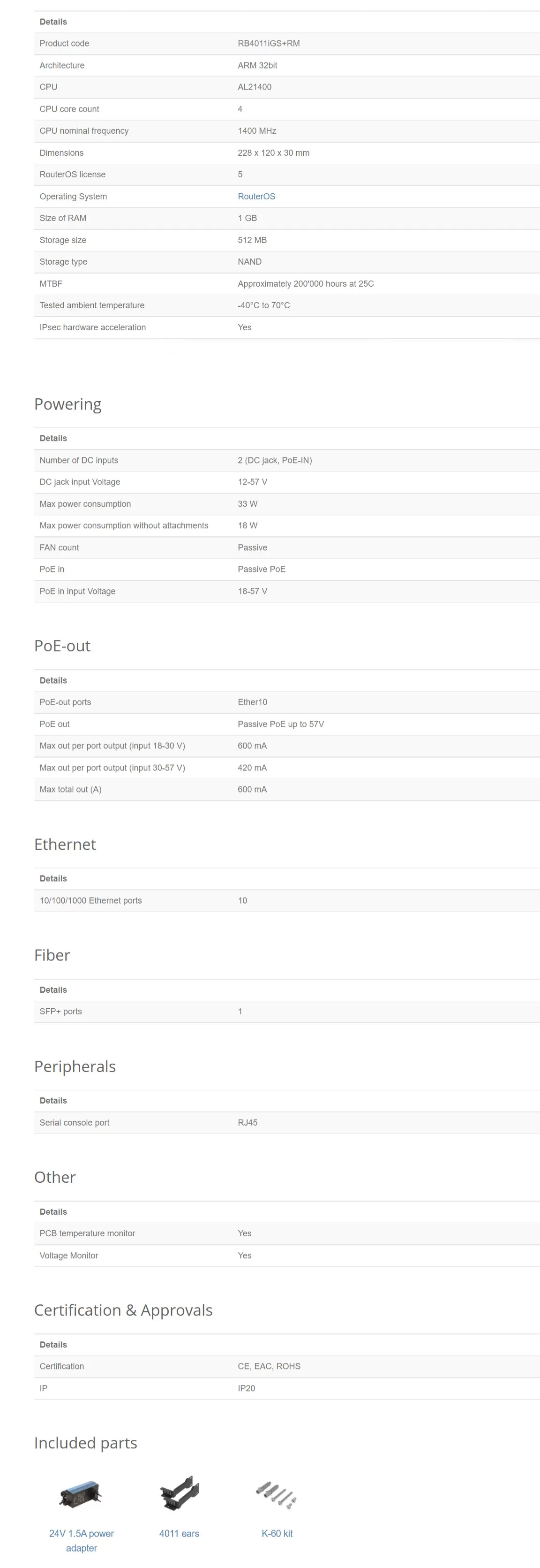Click the Included parts heading
This screenshot has height=1568, width=540.
point(86,1443)
